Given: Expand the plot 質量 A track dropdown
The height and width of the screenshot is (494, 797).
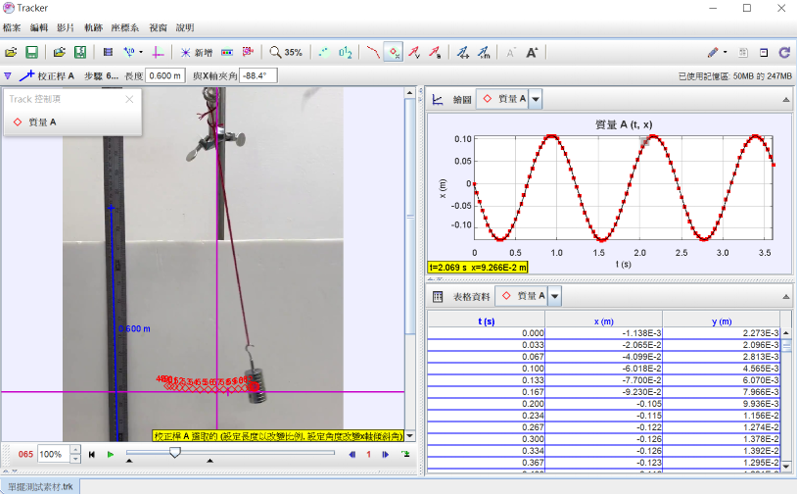Looking at the screenshot, I should tap(536, 99).
